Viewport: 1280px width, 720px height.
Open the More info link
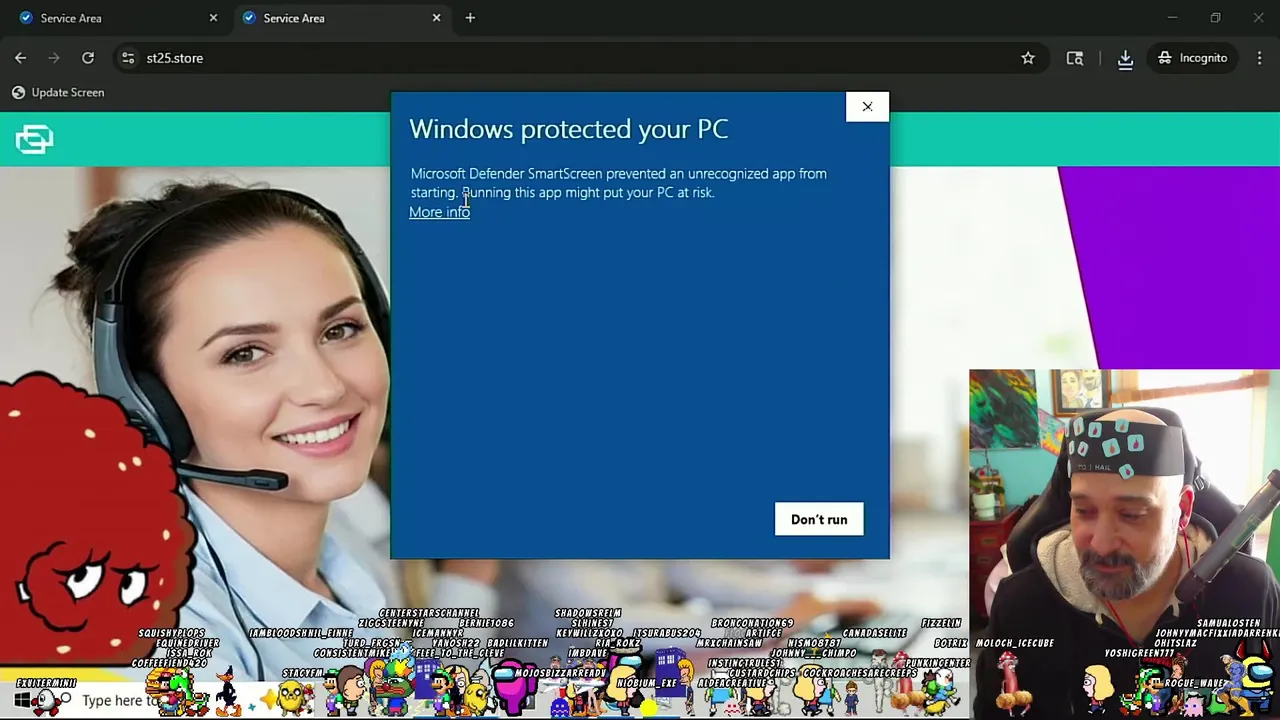pyautogui.click(x=439, y=212)
